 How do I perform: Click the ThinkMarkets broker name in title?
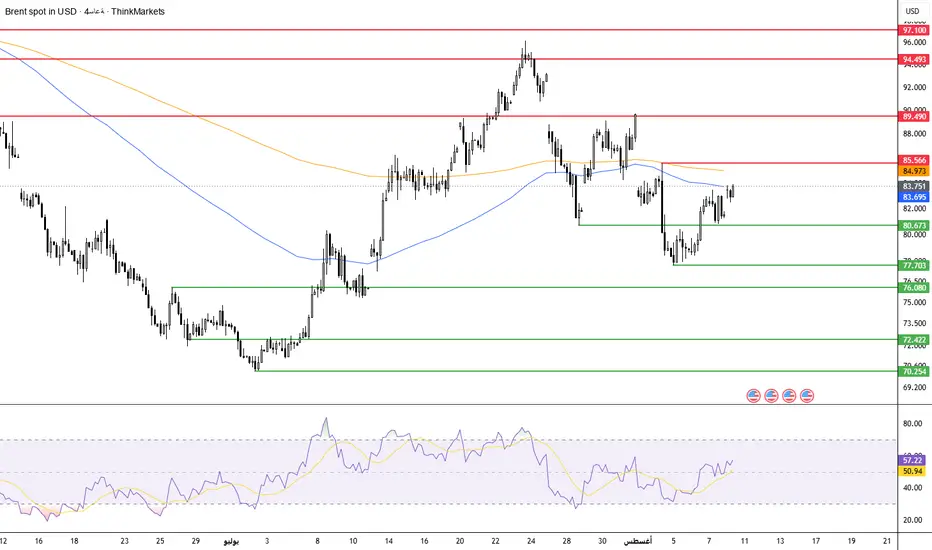click(x=137, y=11)
